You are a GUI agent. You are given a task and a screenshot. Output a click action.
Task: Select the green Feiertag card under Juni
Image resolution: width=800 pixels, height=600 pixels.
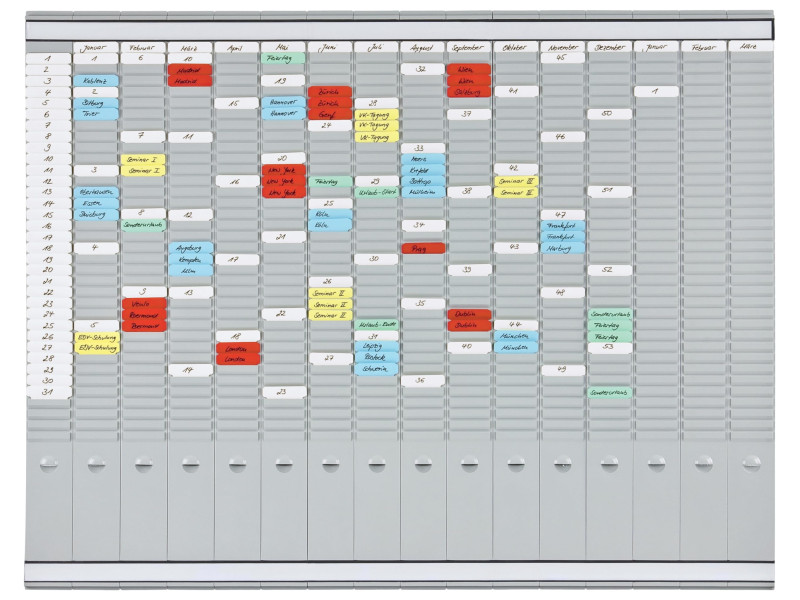pos(330,181)
